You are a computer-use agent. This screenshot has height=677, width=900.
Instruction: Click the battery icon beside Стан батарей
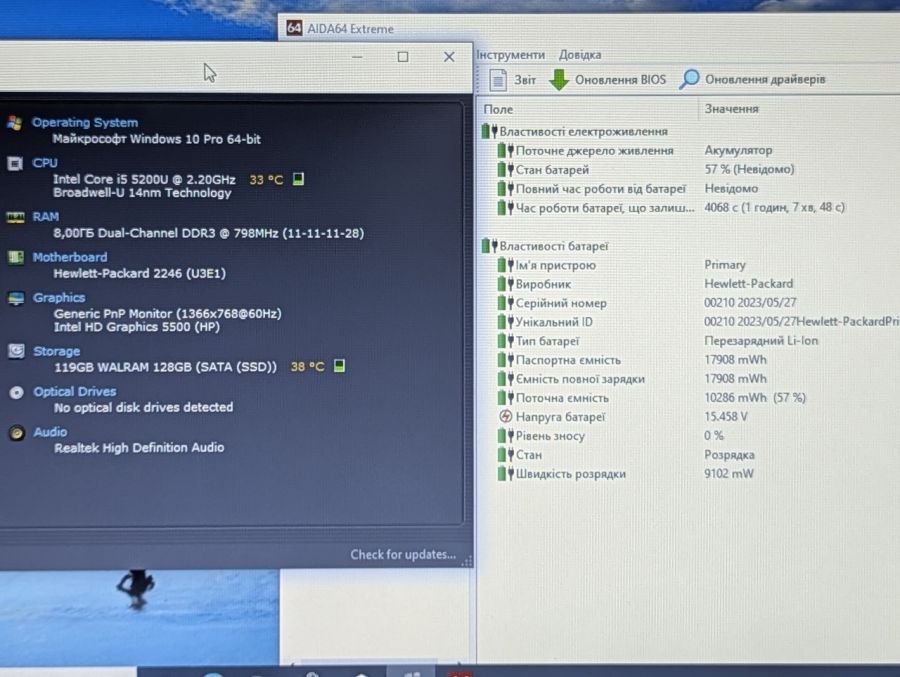(x=505, y=169)
